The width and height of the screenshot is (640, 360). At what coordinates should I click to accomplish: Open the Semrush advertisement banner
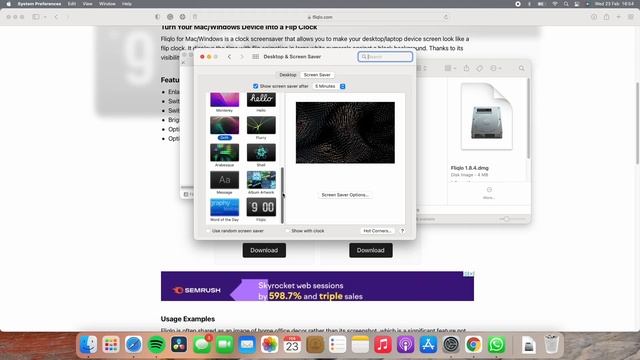tap(317, 286)
